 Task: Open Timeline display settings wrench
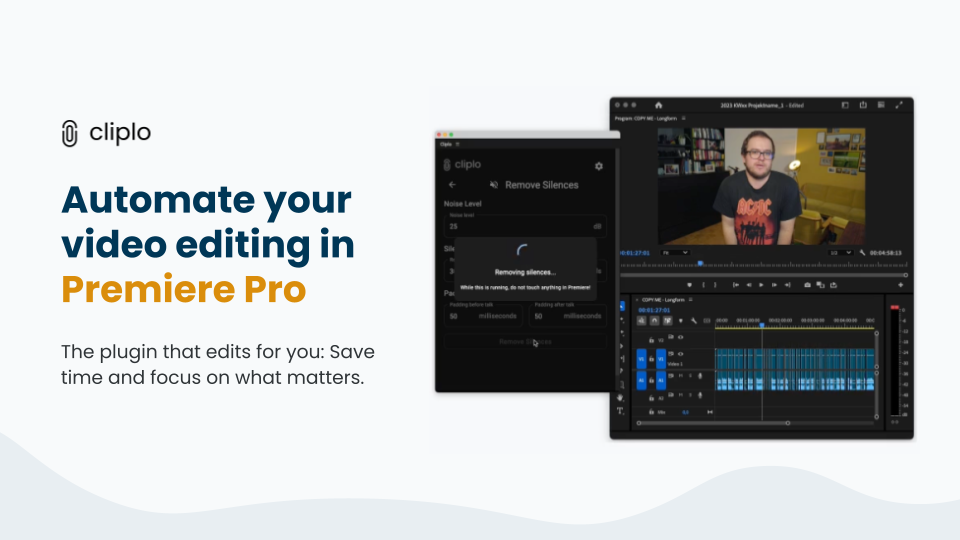click(694, 321)
